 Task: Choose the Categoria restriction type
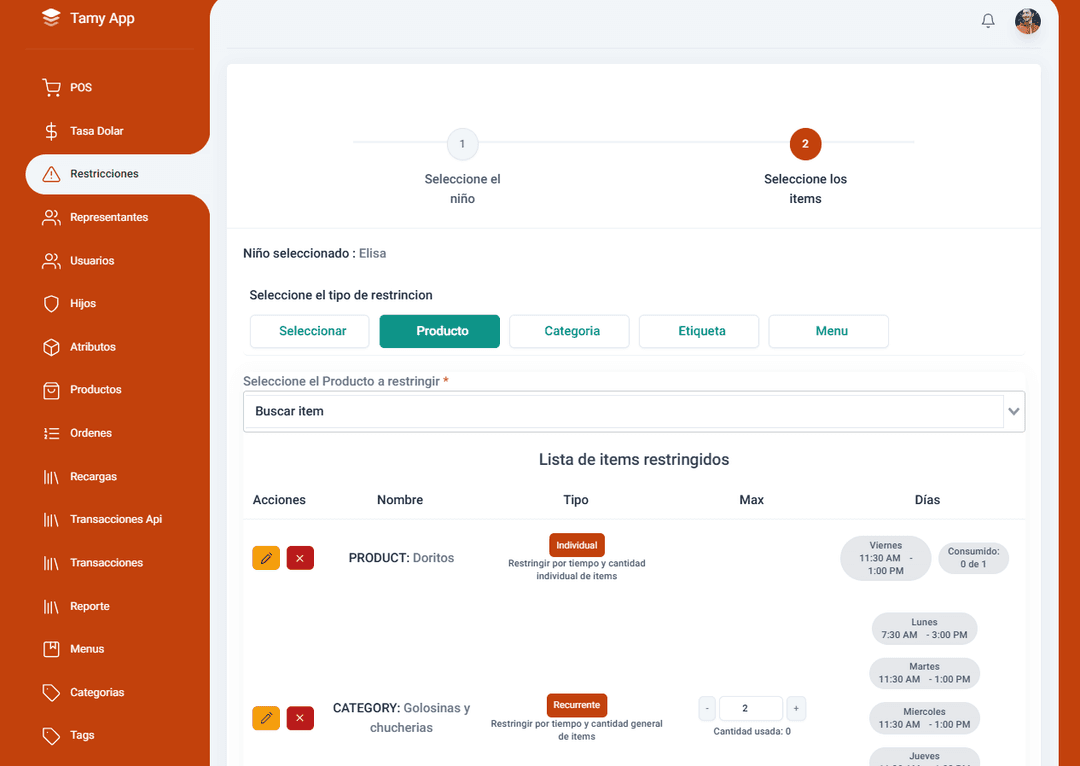point(569,331)
